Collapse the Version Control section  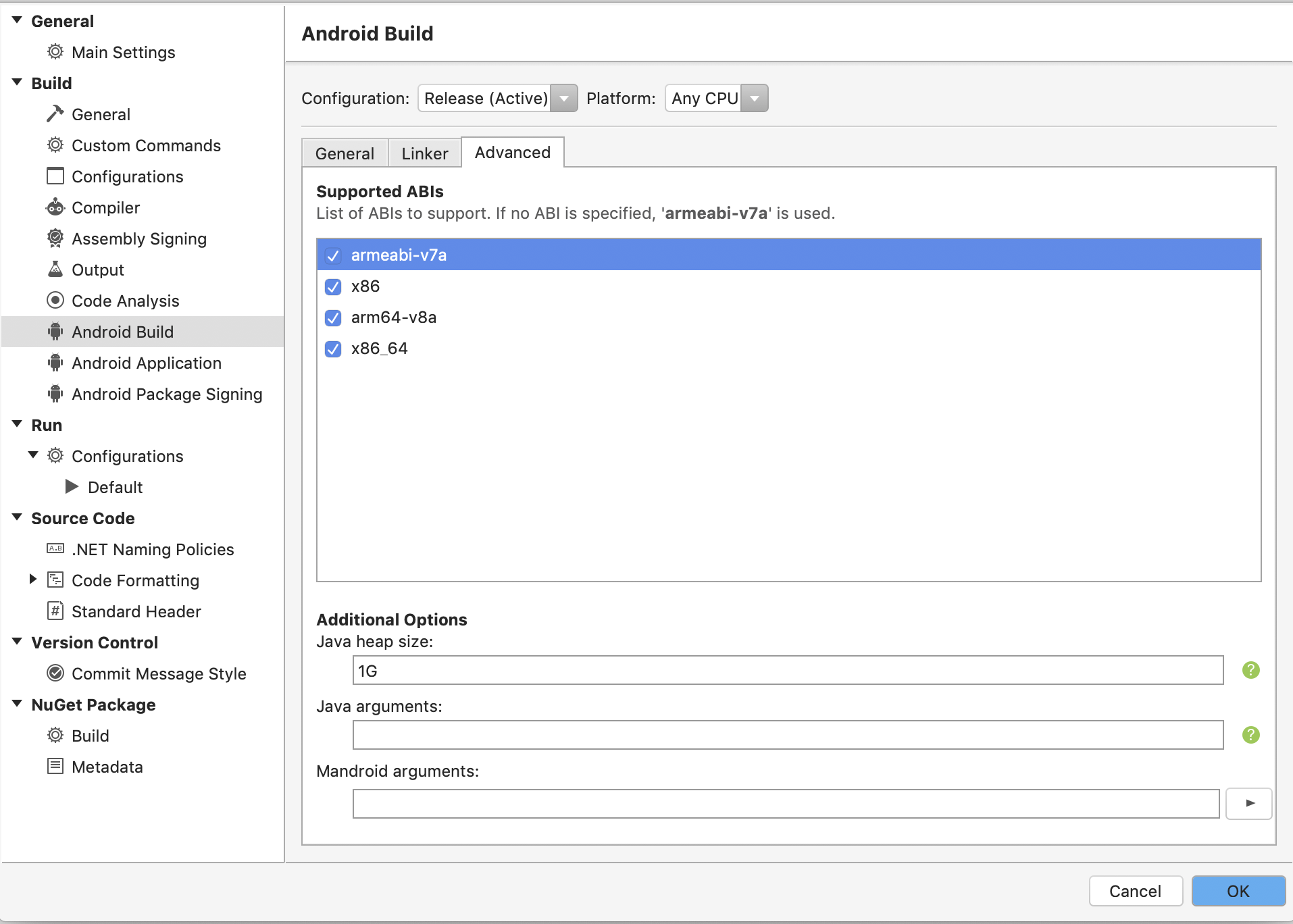18,642
